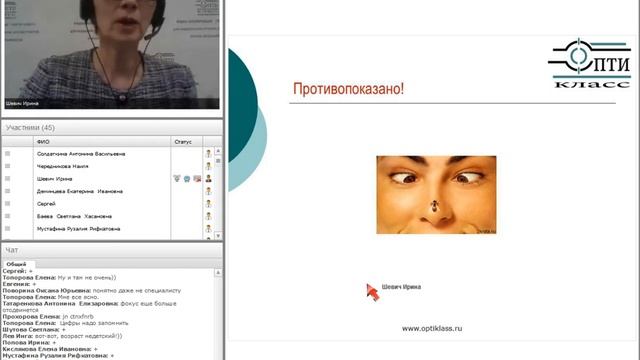Select participant Мустафина Рузалия Рифкатовна in the list
The height and width of the screenshot is (360, 640).
coord(78,229)
